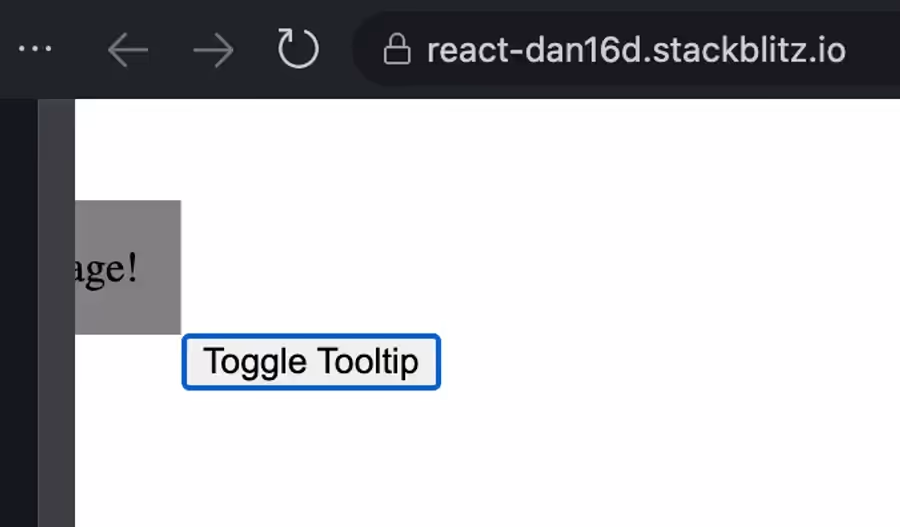Go forward with the right arrow

pos(214,50)
